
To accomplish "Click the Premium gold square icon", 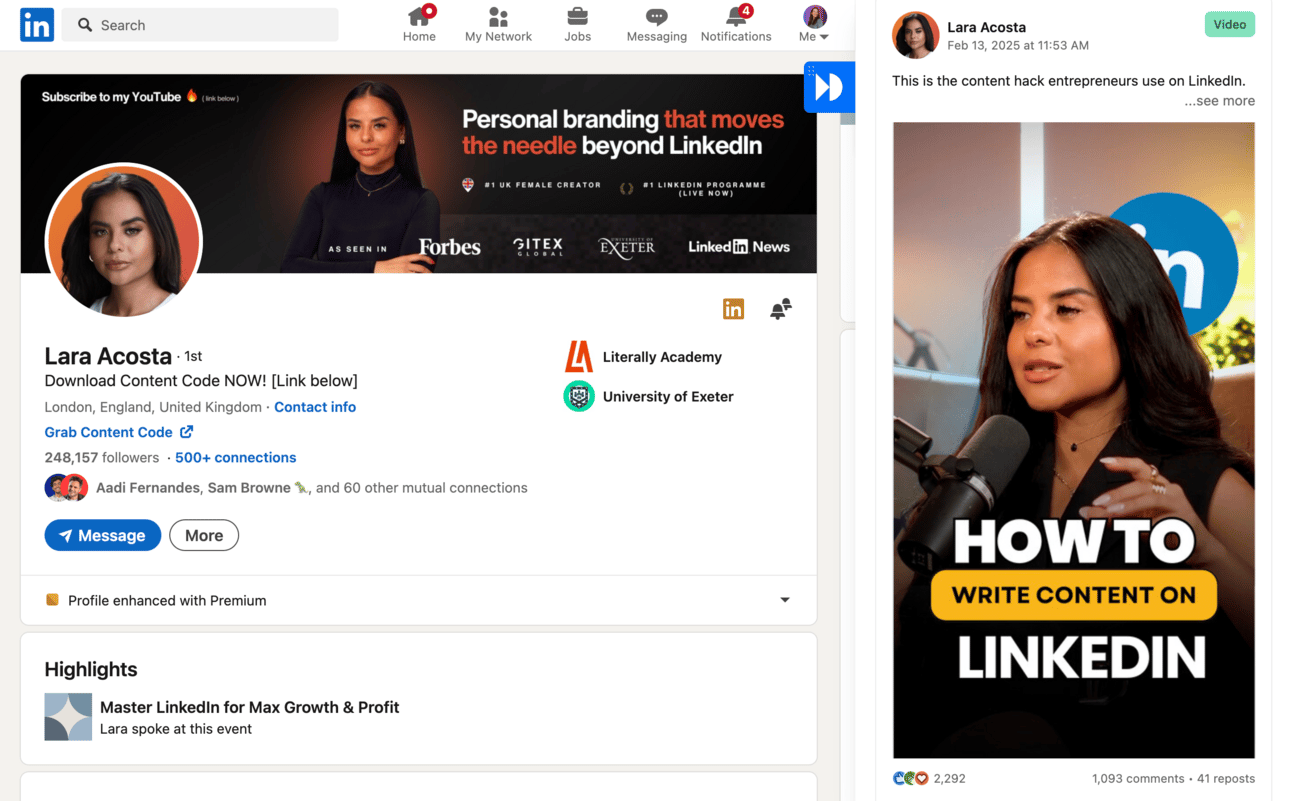I will point(52,600).
